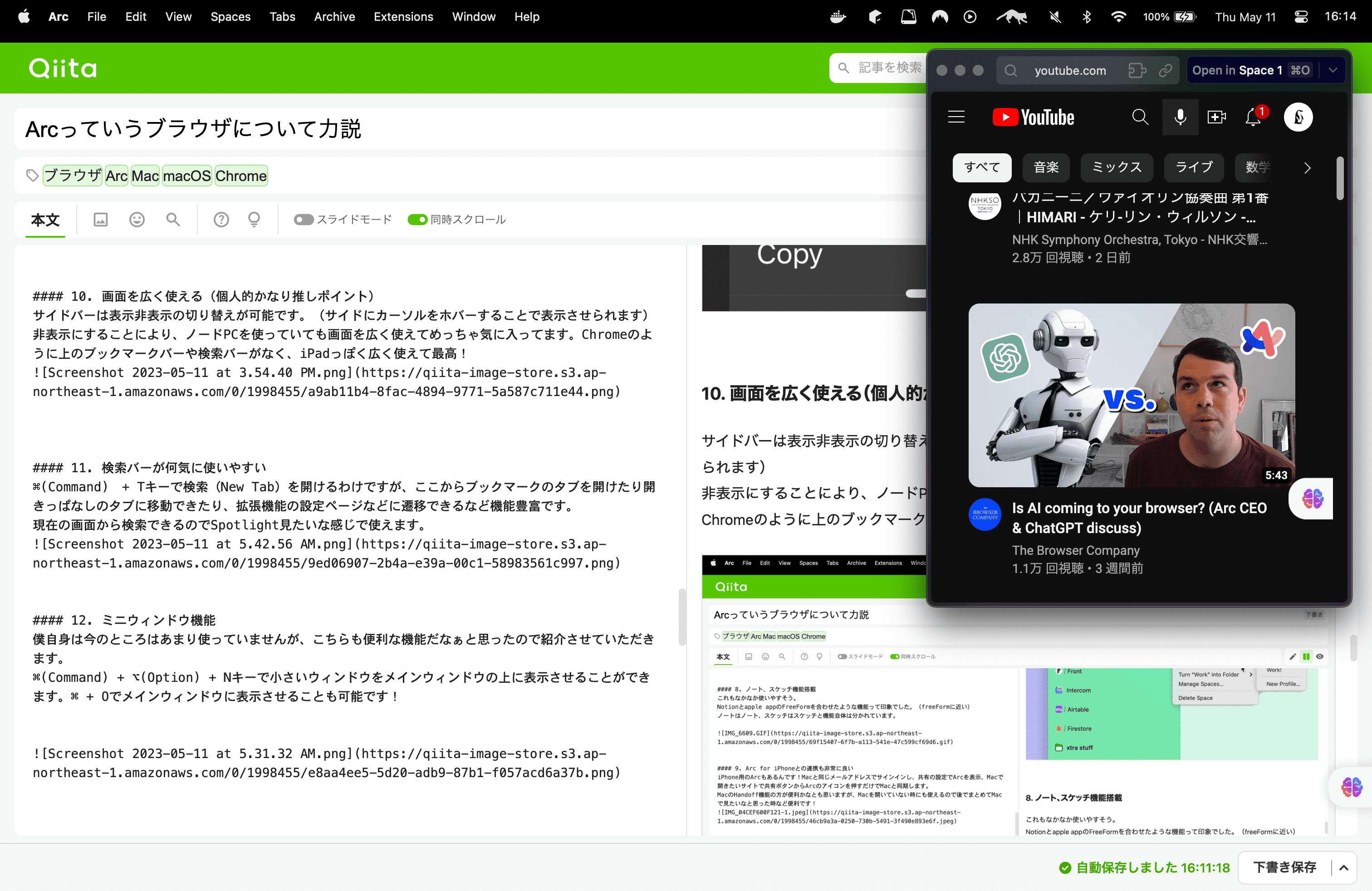Click the YouTube create video icon
1372x891 pixels.
click(1216, 117)
